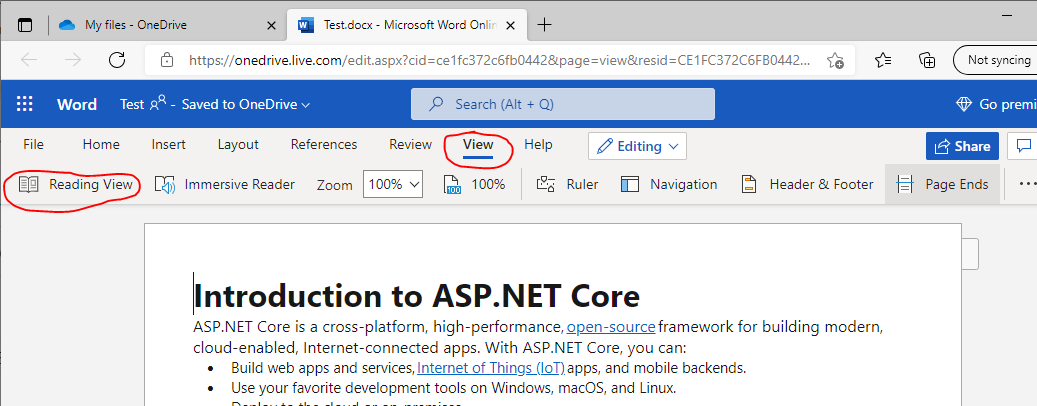
Task: Click the Share button
Action: coord(962,146)
